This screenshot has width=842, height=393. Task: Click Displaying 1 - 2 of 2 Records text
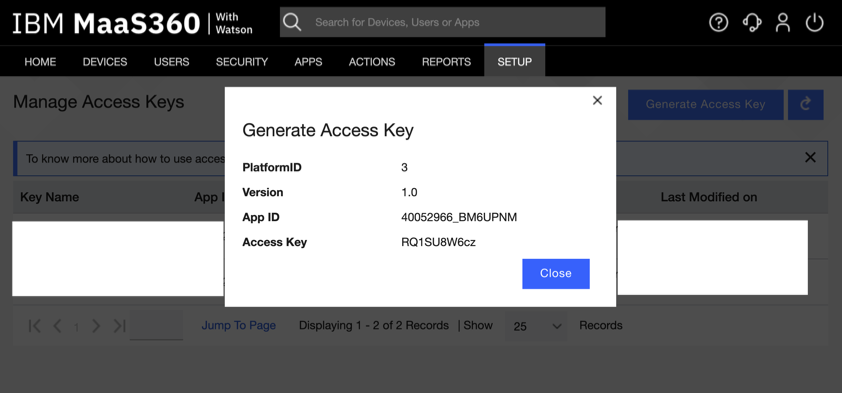(374, 325)
